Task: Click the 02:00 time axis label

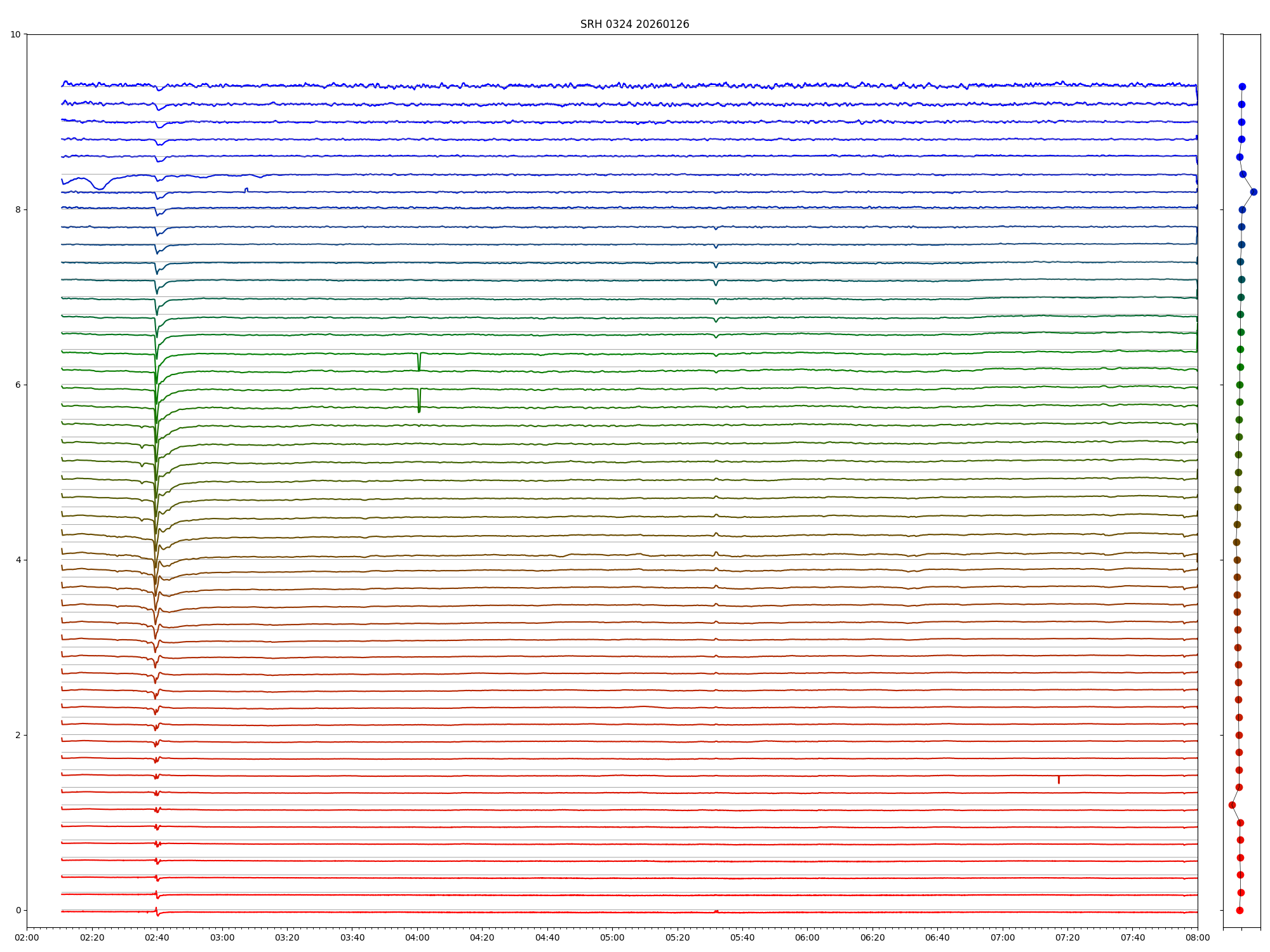Action: click(27, 937)
